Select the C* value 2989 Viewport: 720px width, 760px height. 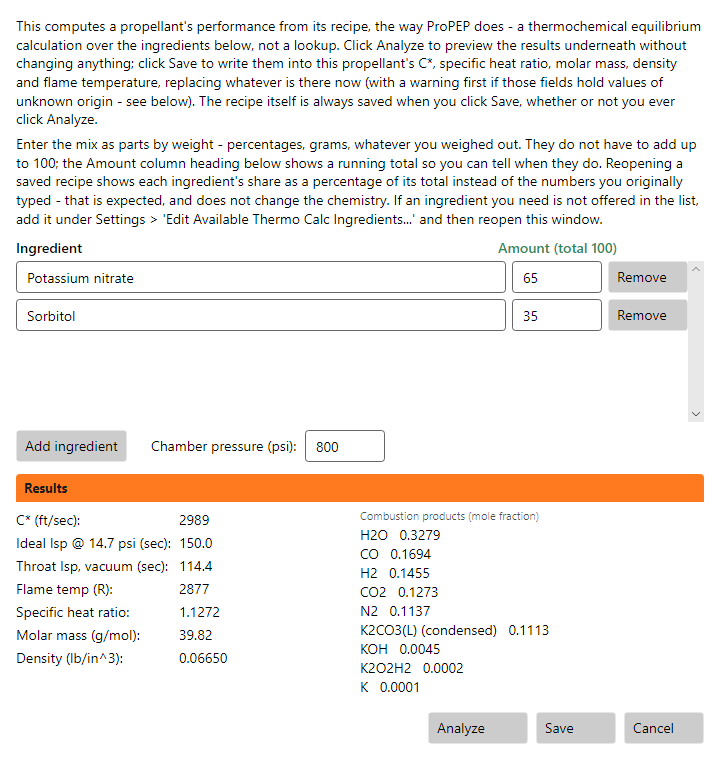point(194,520)
